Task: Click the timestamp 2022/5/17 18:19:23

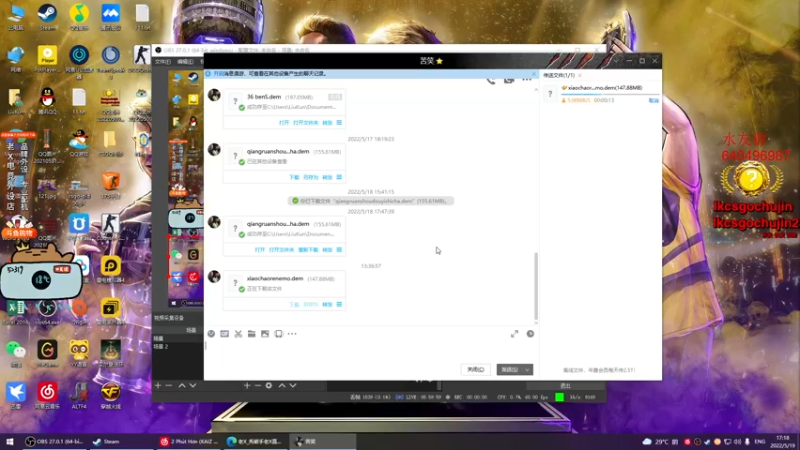Action: [371, 139]
